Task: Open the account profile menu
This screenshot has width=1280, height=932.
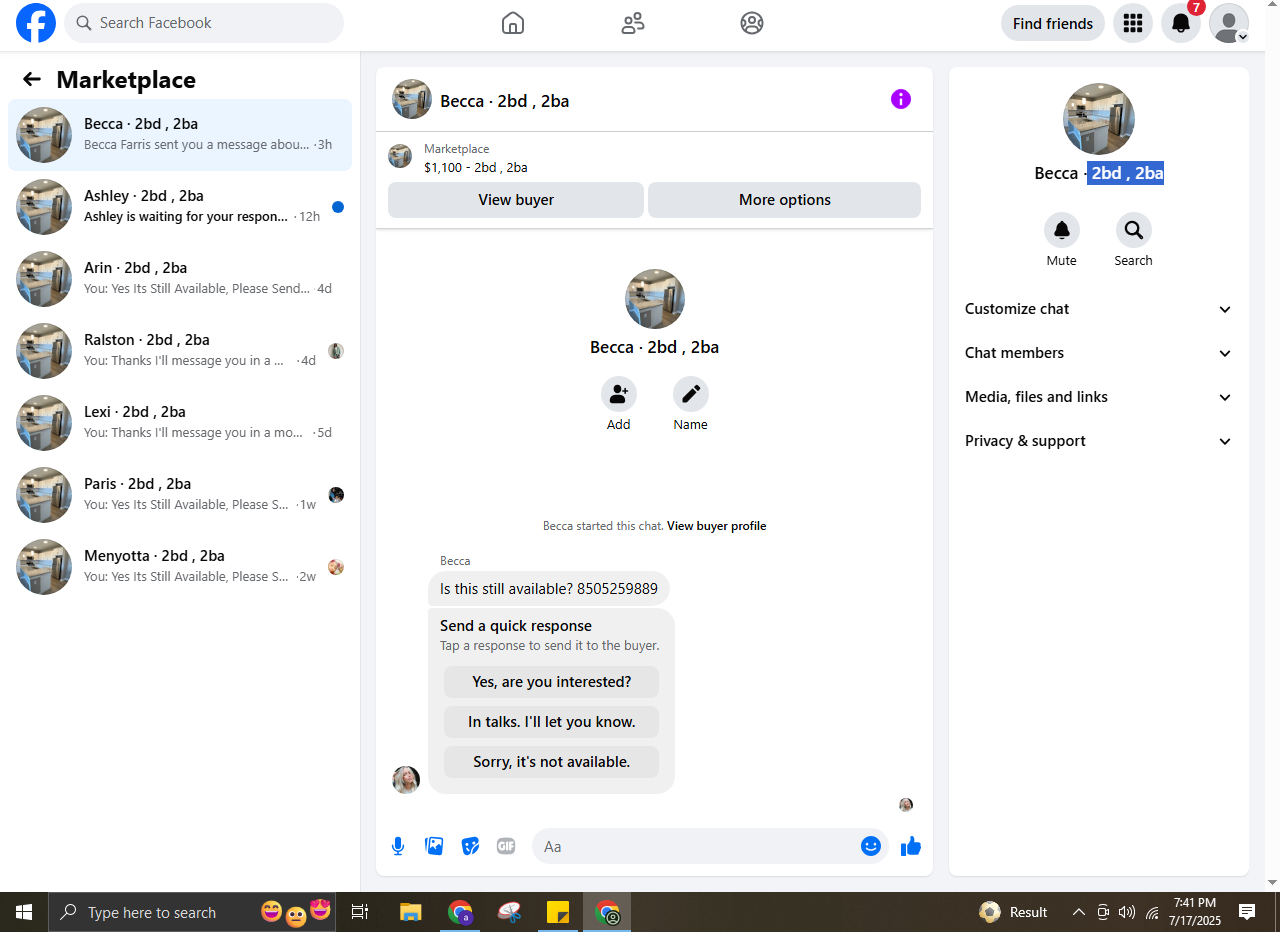Action: pos(1229,23)
